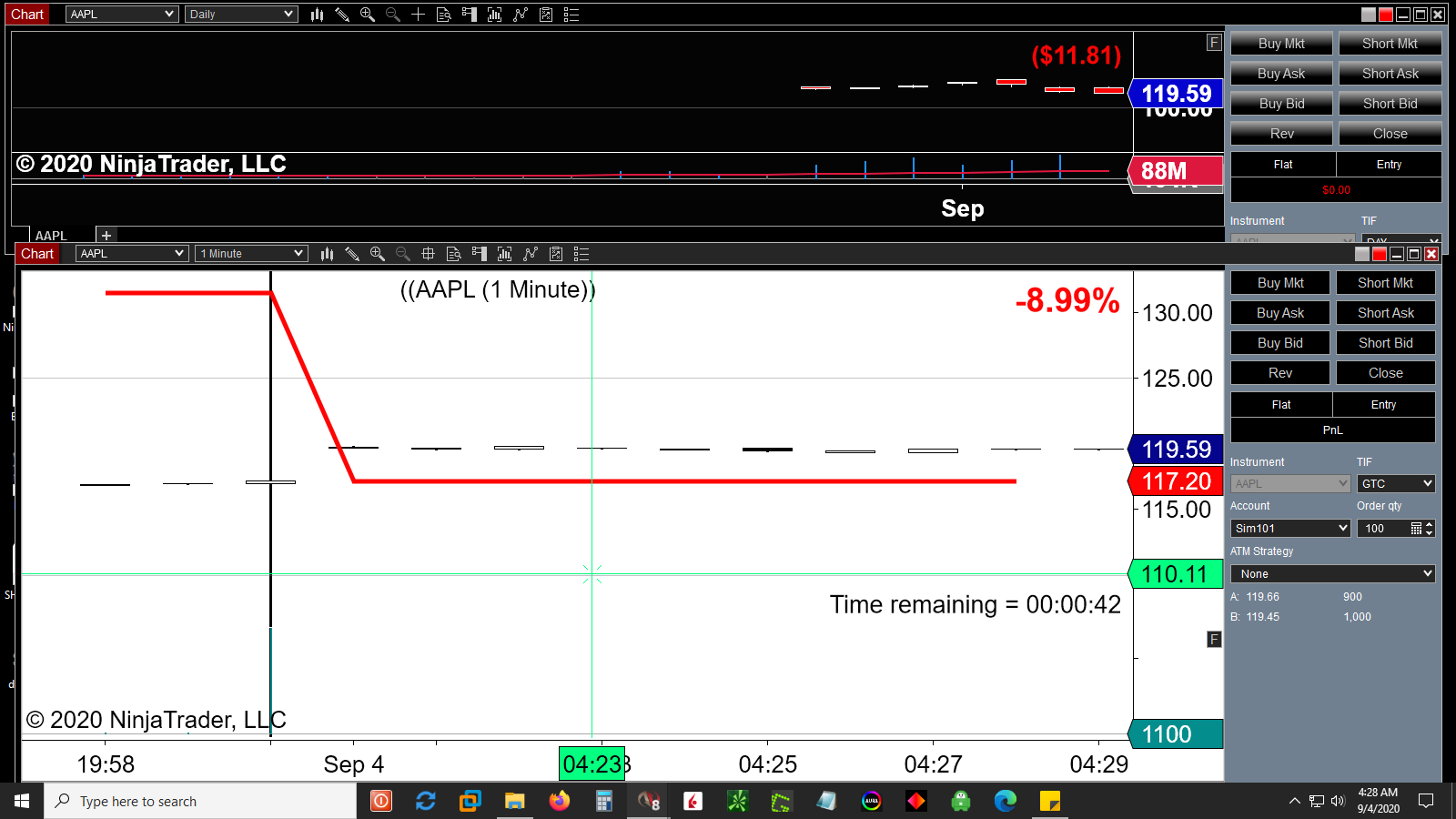
Task: Click Short Bid in 1 Minute chart trader
Action: coord(1386,343)
